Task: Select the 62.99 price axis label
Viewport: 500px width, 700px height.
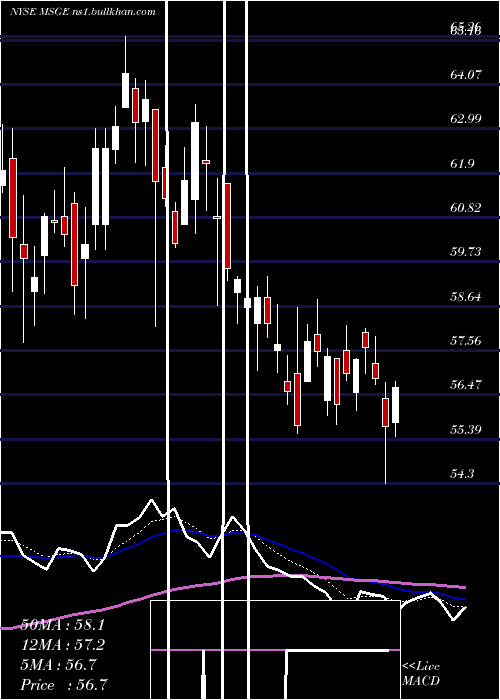Action: pyautogui.click(x=466, y=119)
